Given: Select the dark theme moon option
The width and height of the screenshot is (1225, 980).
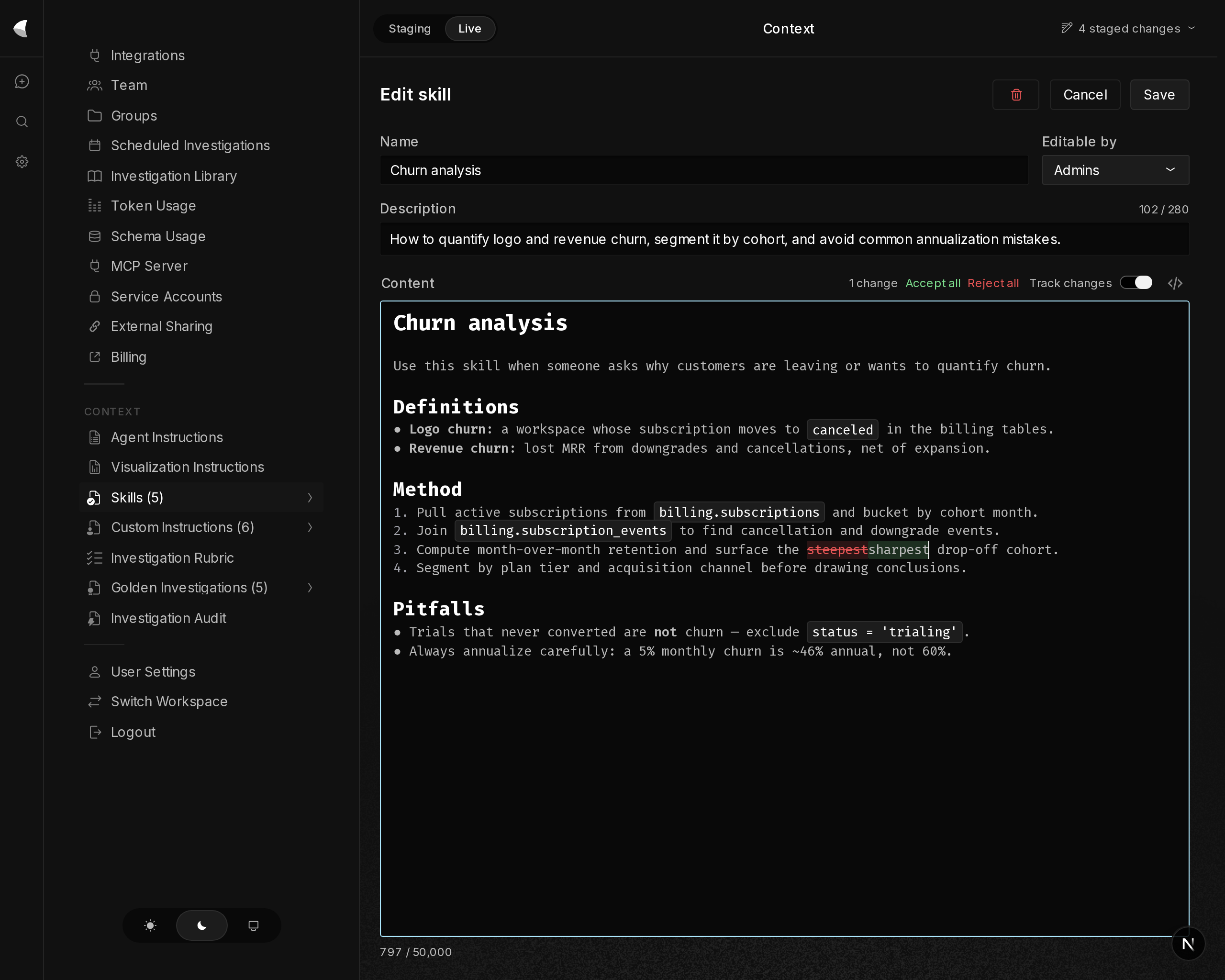Looking at the screenshot, I should click(x=202, y=925).
